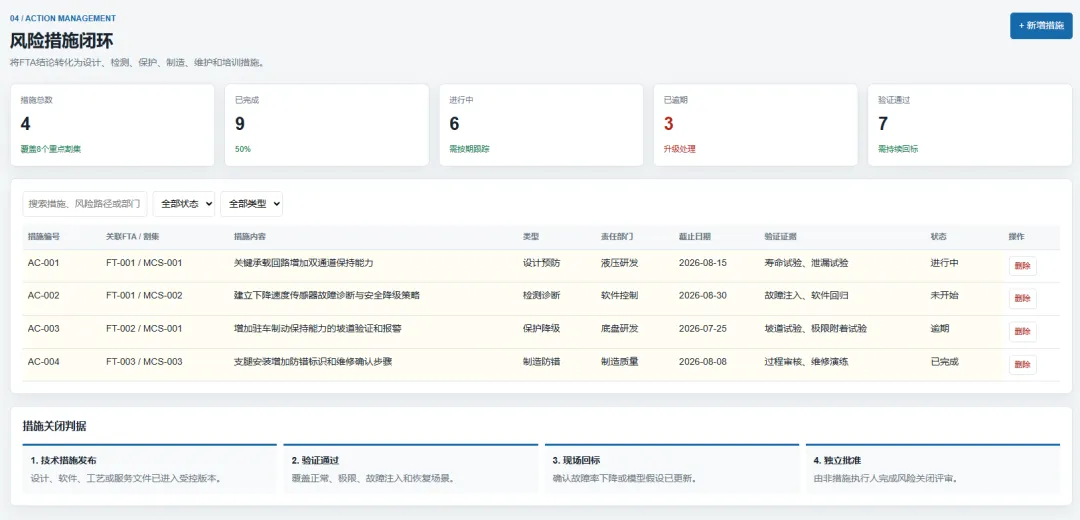
Task: Click the 措施内容 column header
Action: coord(250,236)
